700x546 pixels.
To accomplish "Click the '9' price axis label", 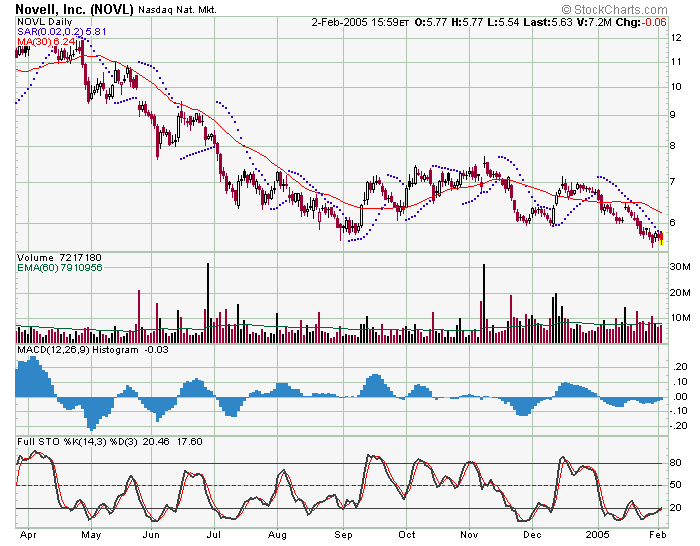I will point(673,115).
